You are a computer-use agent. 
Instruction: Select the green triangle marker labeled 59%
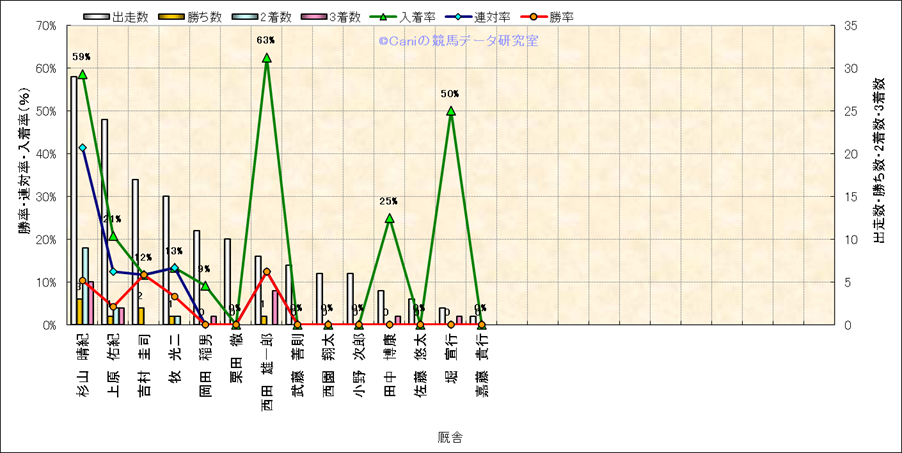(82, 74)
